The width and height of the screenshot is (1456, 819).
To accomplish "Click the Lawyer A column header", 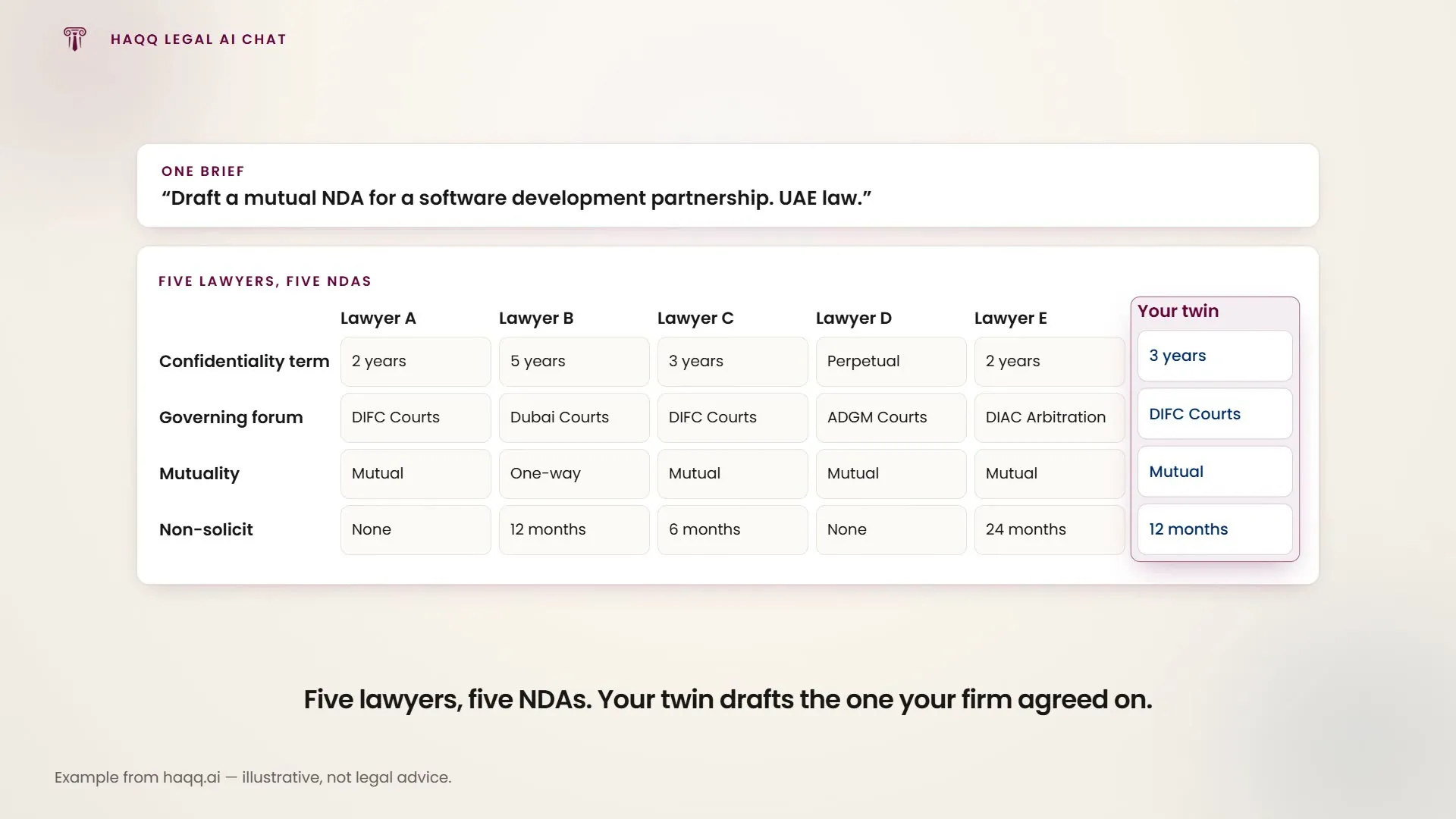I will point(378,318).
